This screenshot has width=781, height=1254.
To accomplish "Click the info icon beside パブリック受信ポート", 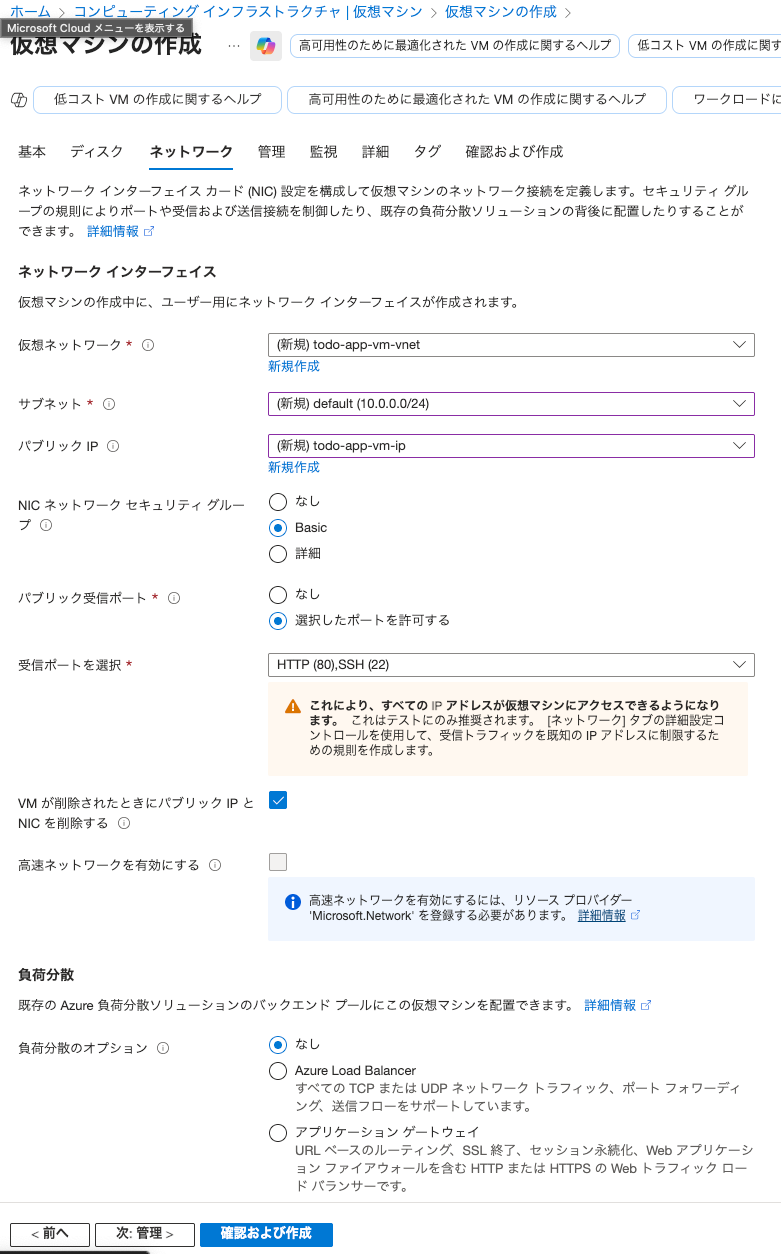I will click(x=174, y=598).
